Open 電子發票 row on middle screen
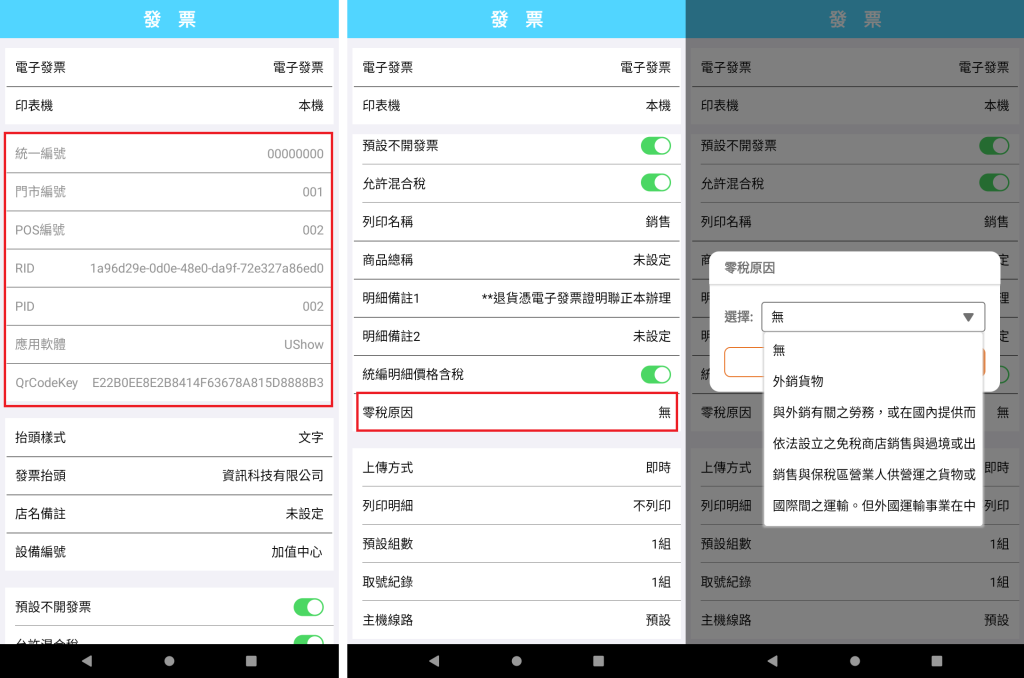This screenshot has height=678, width=1024. point(517,67)
